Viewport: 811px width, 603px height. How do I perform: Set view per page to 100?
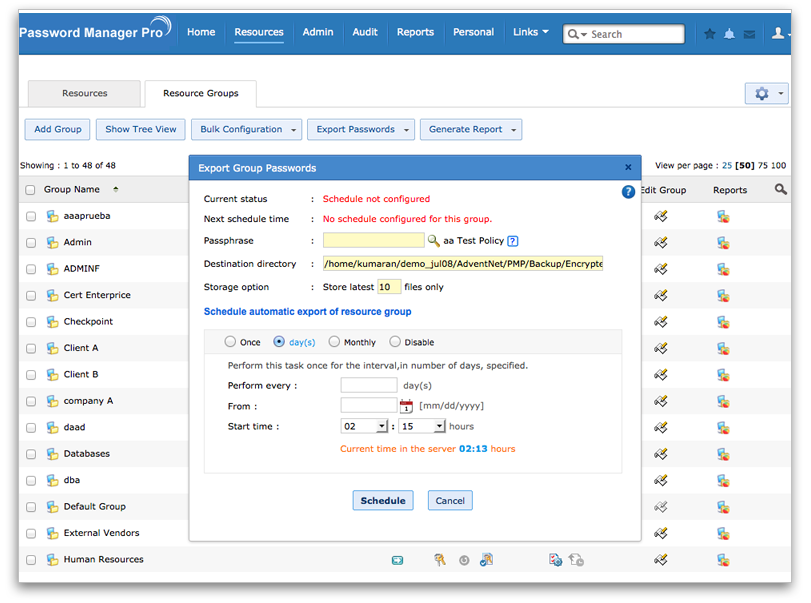tap(778, 165)
